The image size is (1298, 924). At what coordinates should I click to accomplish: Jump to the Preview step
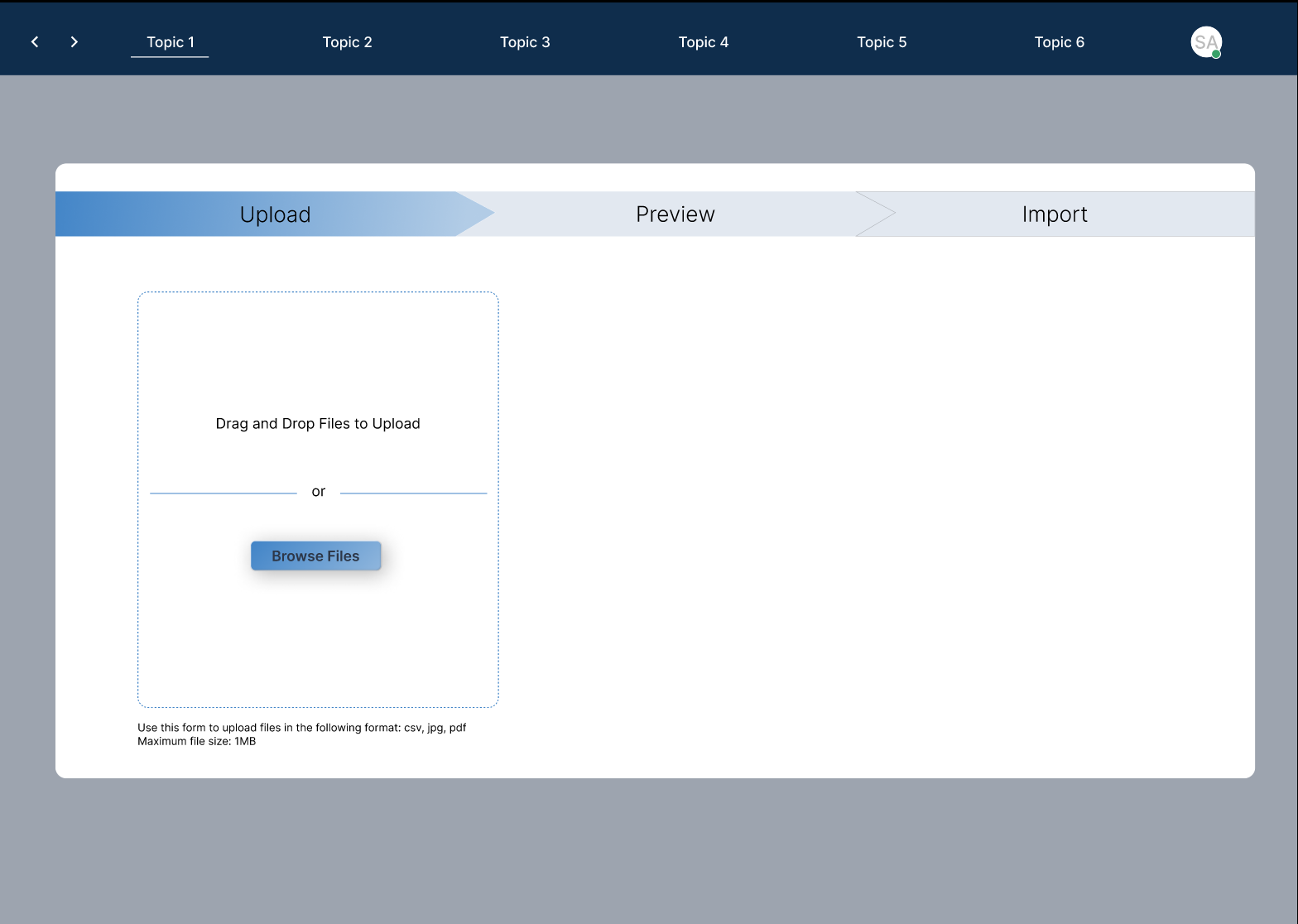pos(675,214)
